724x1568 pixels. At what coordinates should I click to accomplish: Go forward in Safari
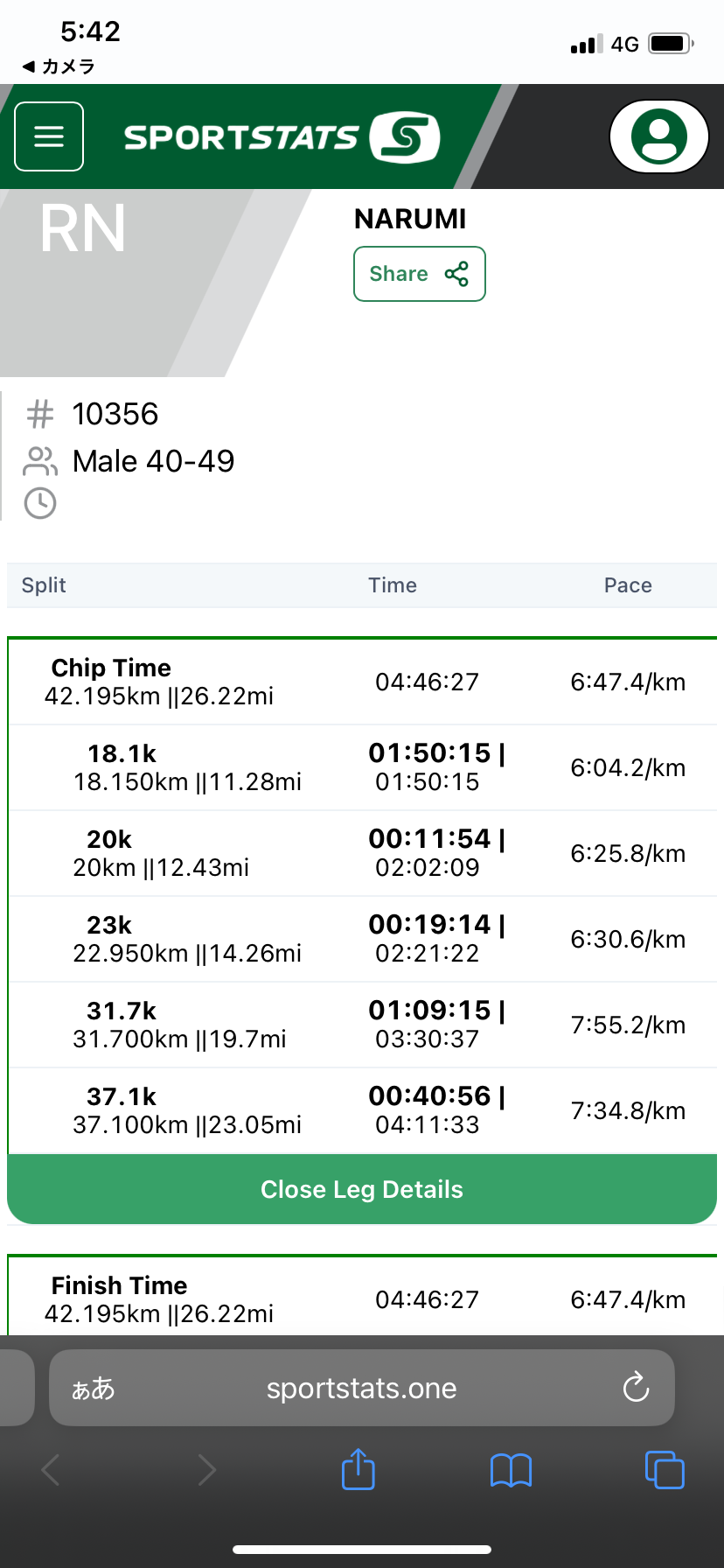206,1470
